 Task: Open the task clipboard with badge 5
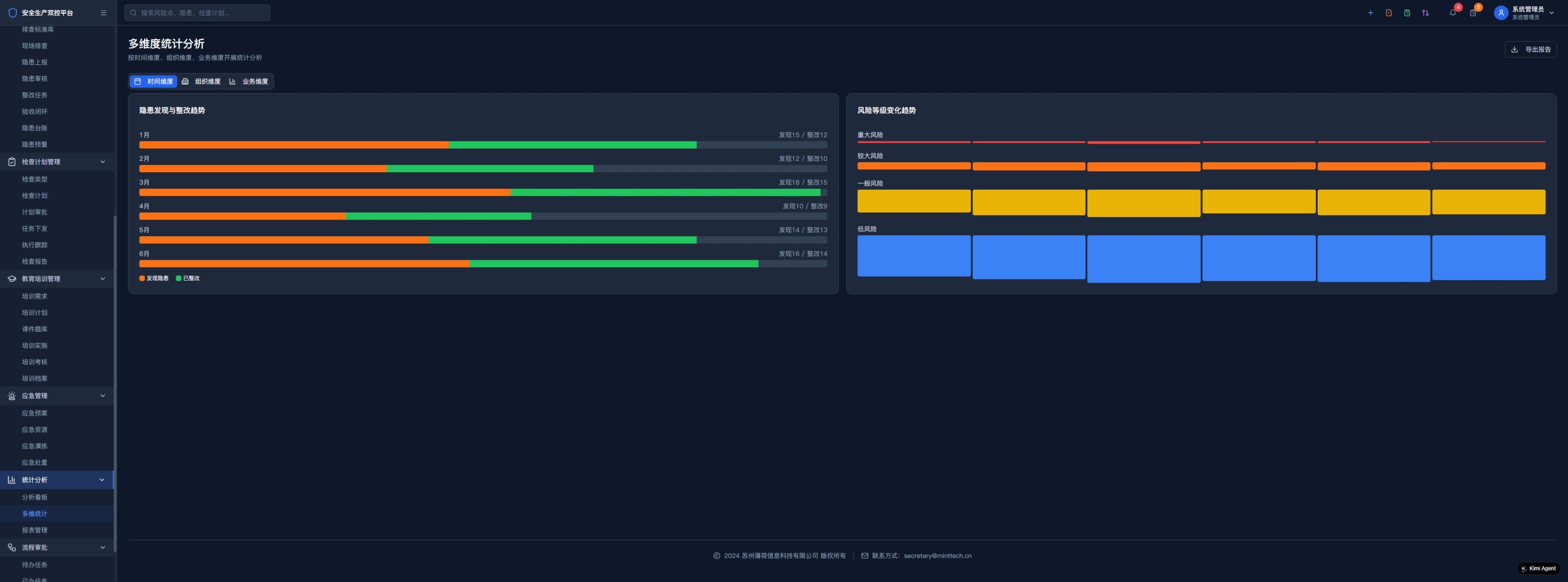click(x=1473, y=13)
